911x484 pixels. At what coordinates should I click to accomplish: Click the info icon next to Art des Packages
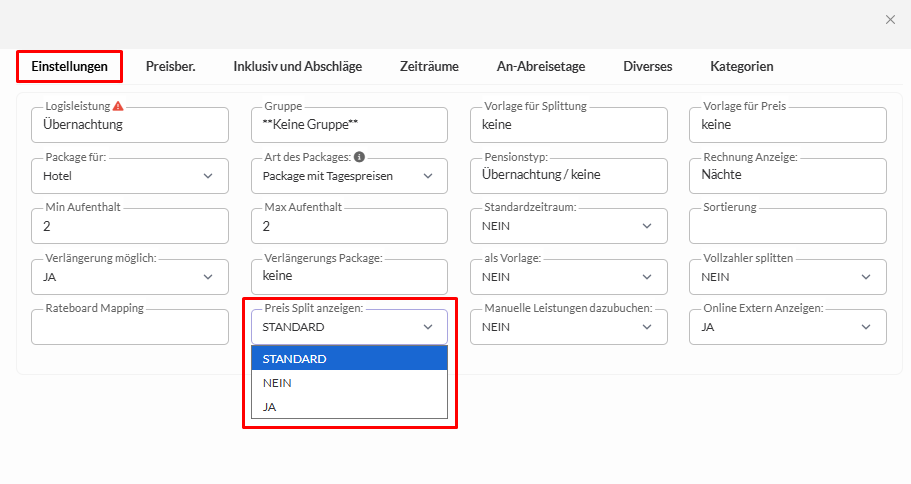(359, 157)
